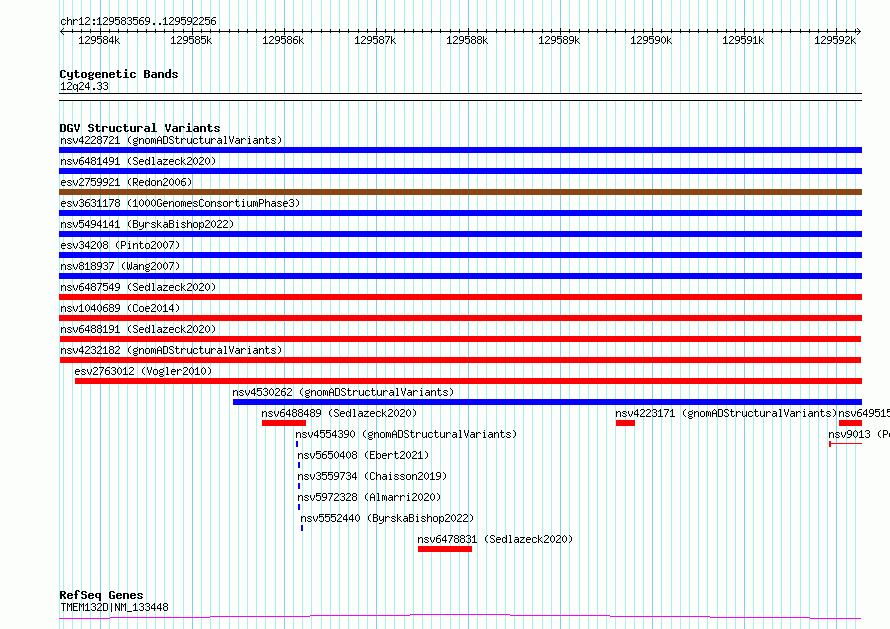Click the nsv4554390 gnomADStructuralVariants label
890x629 pixels.
(406, 434)
